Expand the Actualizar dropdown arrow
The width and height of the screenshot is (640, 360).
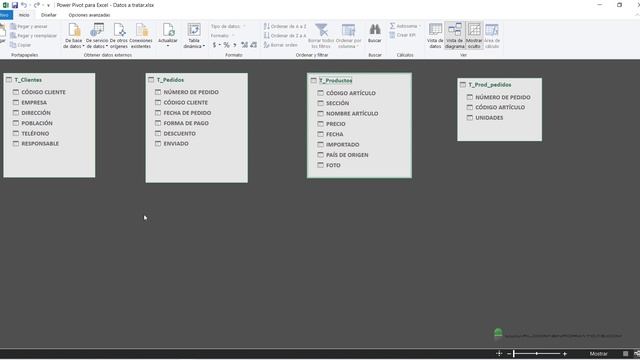click(168, 46)
